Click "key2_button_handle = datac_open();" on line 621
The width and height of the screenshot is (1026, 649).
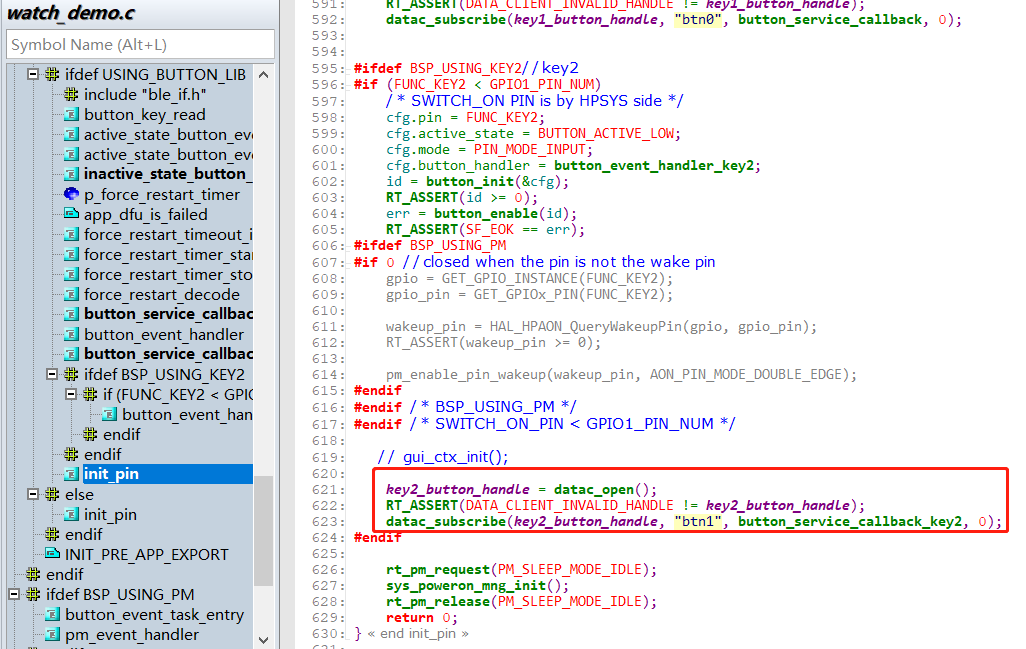(521, 489)
